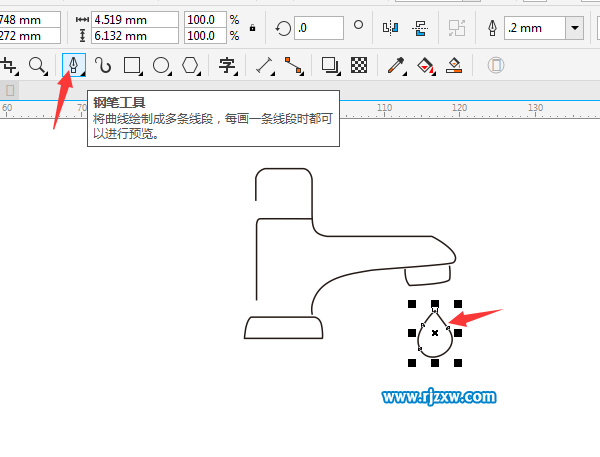The width and height of the screenshot is (600, 457).
Task: Choose the Rectangle tool
Action: (132, 66)
